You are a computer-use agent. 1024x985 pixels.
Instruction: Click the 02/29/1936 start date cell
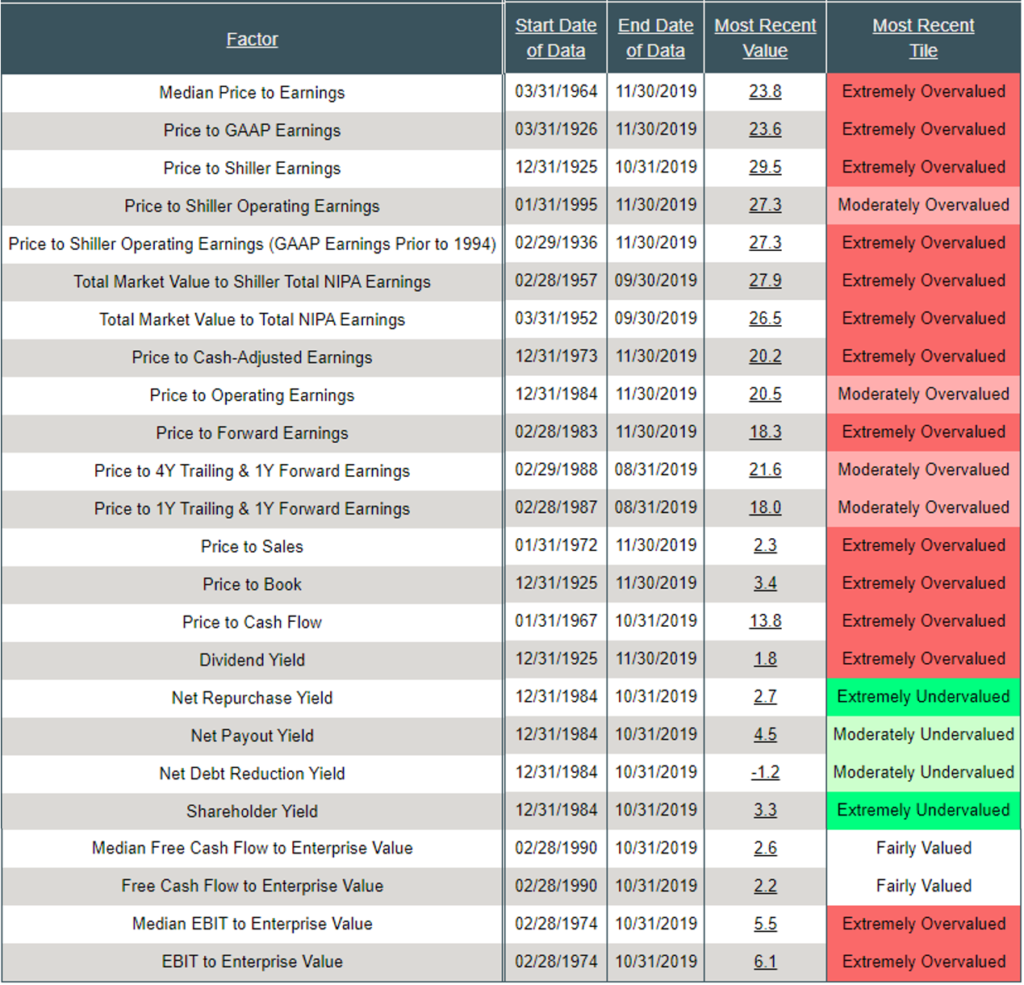click(x=556, y=243)
